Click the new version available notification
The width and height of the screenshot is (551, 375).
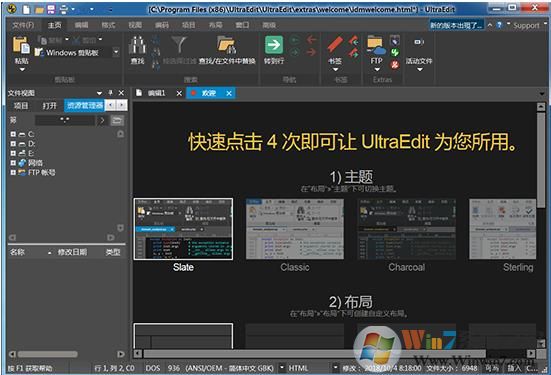456,25
